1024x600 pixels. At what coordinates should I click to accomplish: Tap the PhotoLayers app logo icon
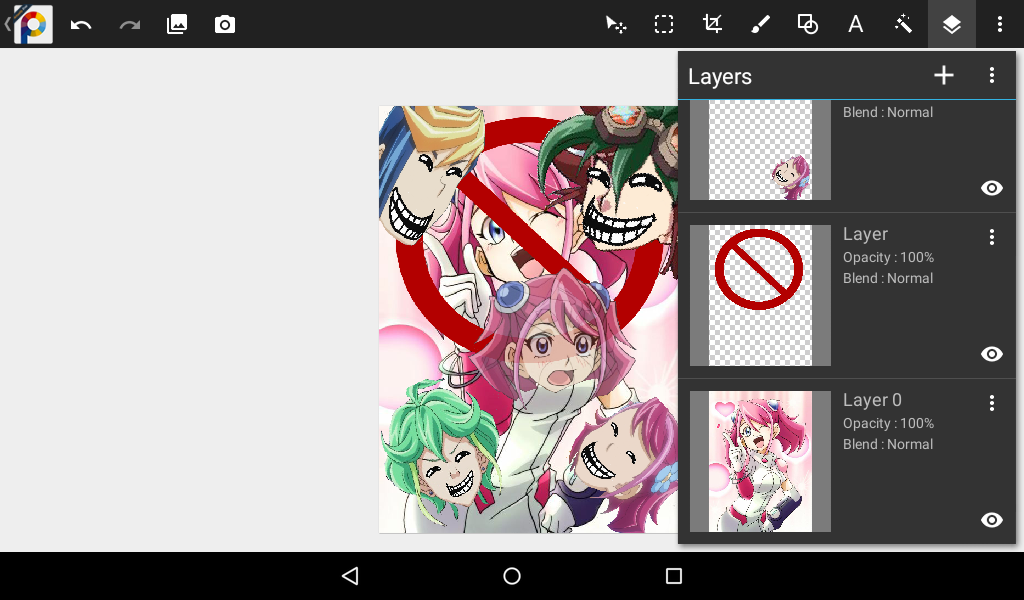pos(33,24)
